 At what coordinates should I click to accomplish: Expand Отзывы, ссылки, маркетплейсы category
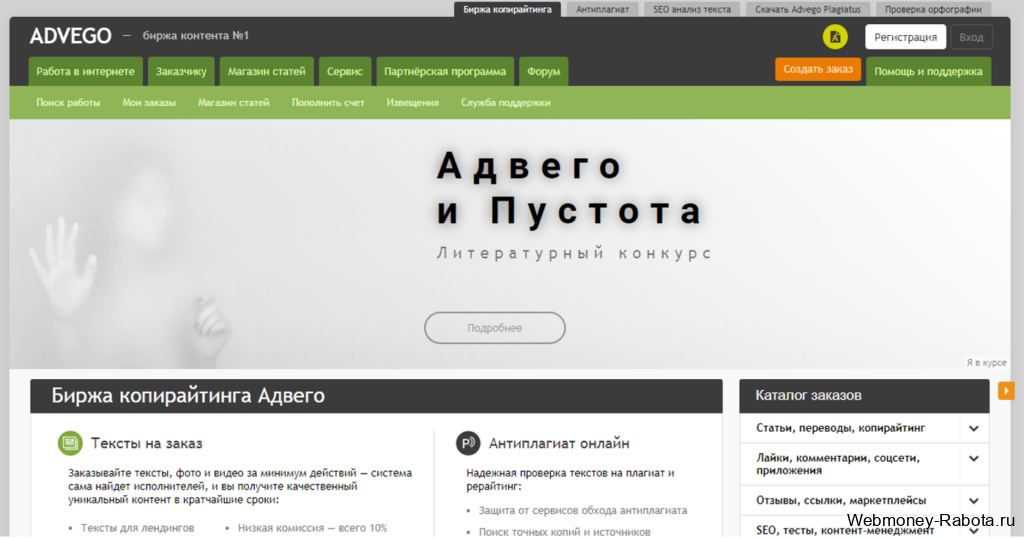(x=974, y=501)
